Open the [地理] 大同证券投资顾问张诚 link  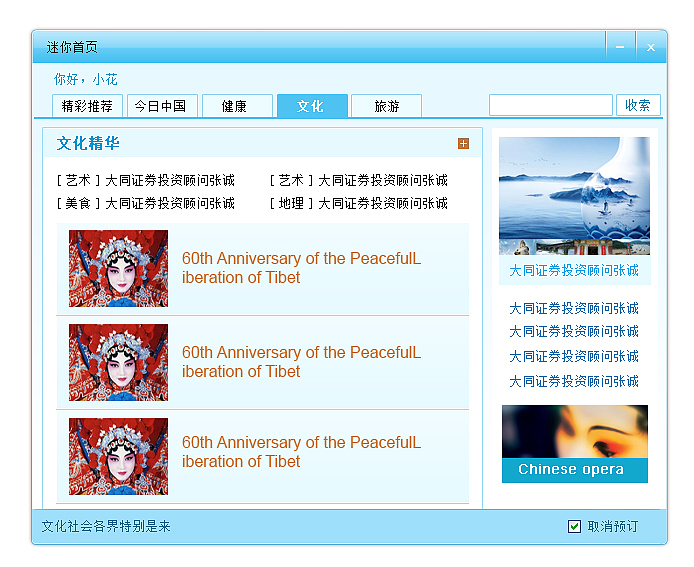coord(359,203)
